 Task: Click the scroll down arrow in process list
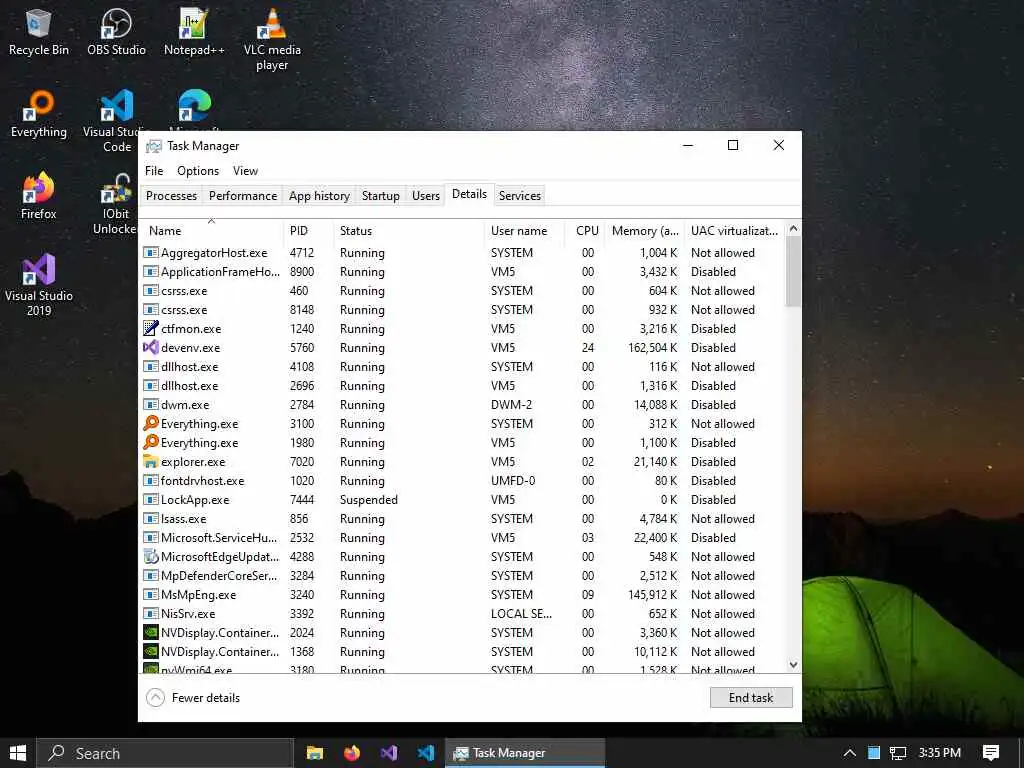point(793,665)
